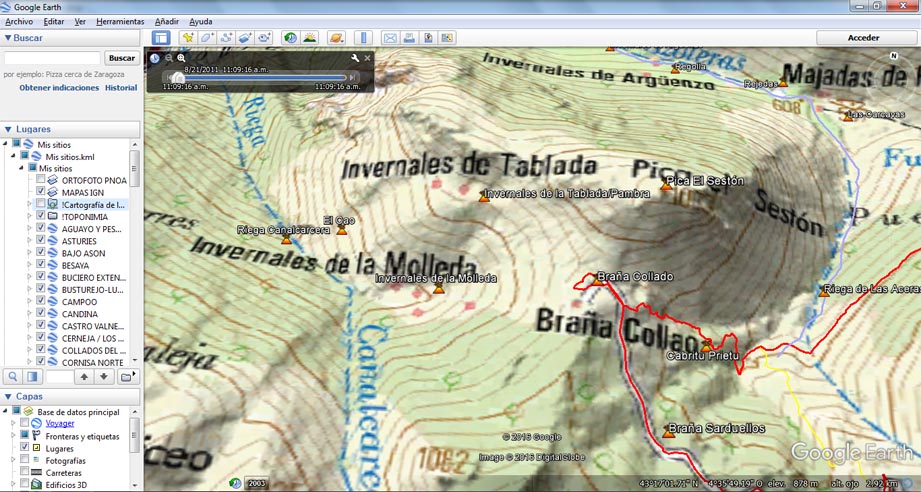921x492 pixels.
Task: Collapse the Capas panel header
Action: point(8,397)
